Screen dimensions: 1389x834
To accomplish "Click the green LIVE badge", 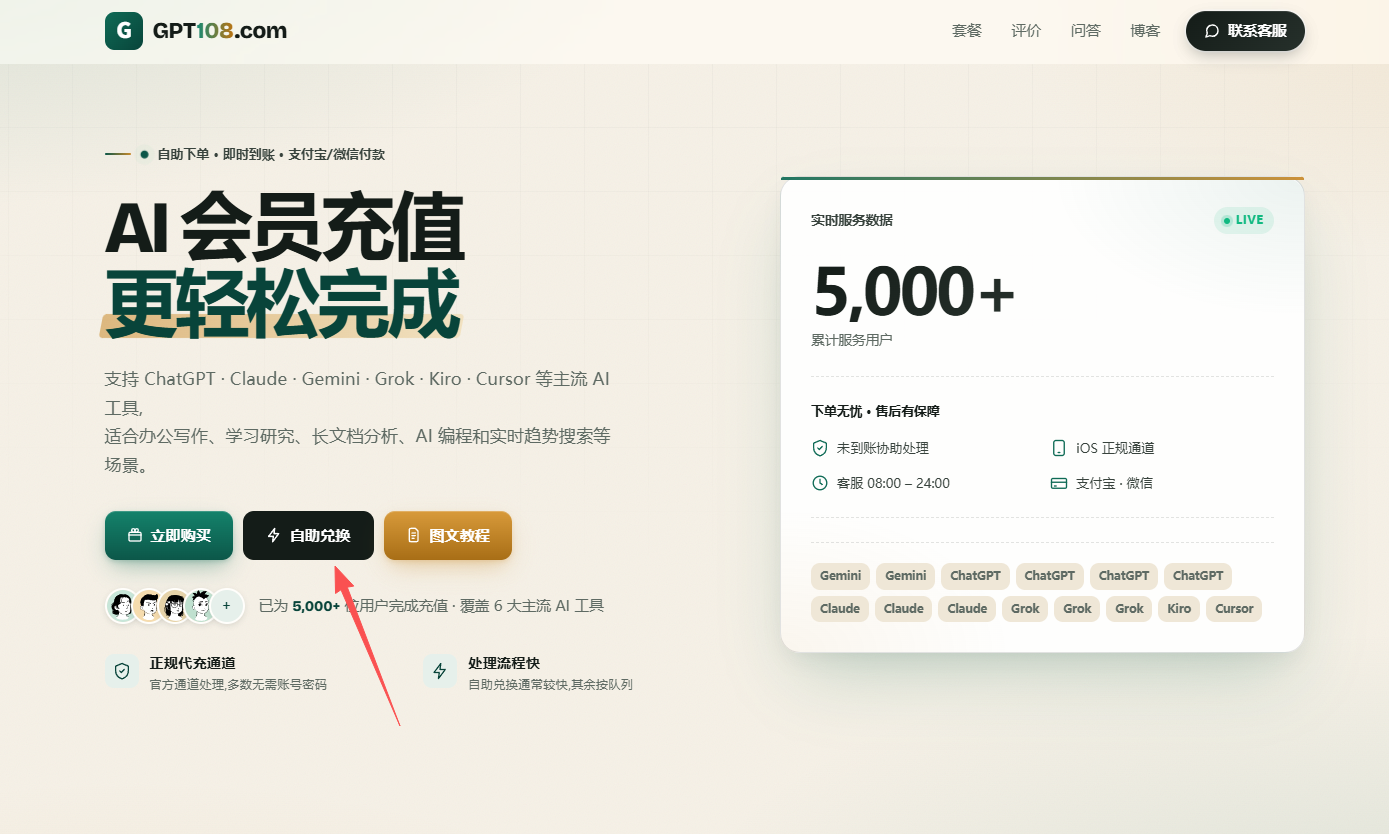I will (1244, 220).
